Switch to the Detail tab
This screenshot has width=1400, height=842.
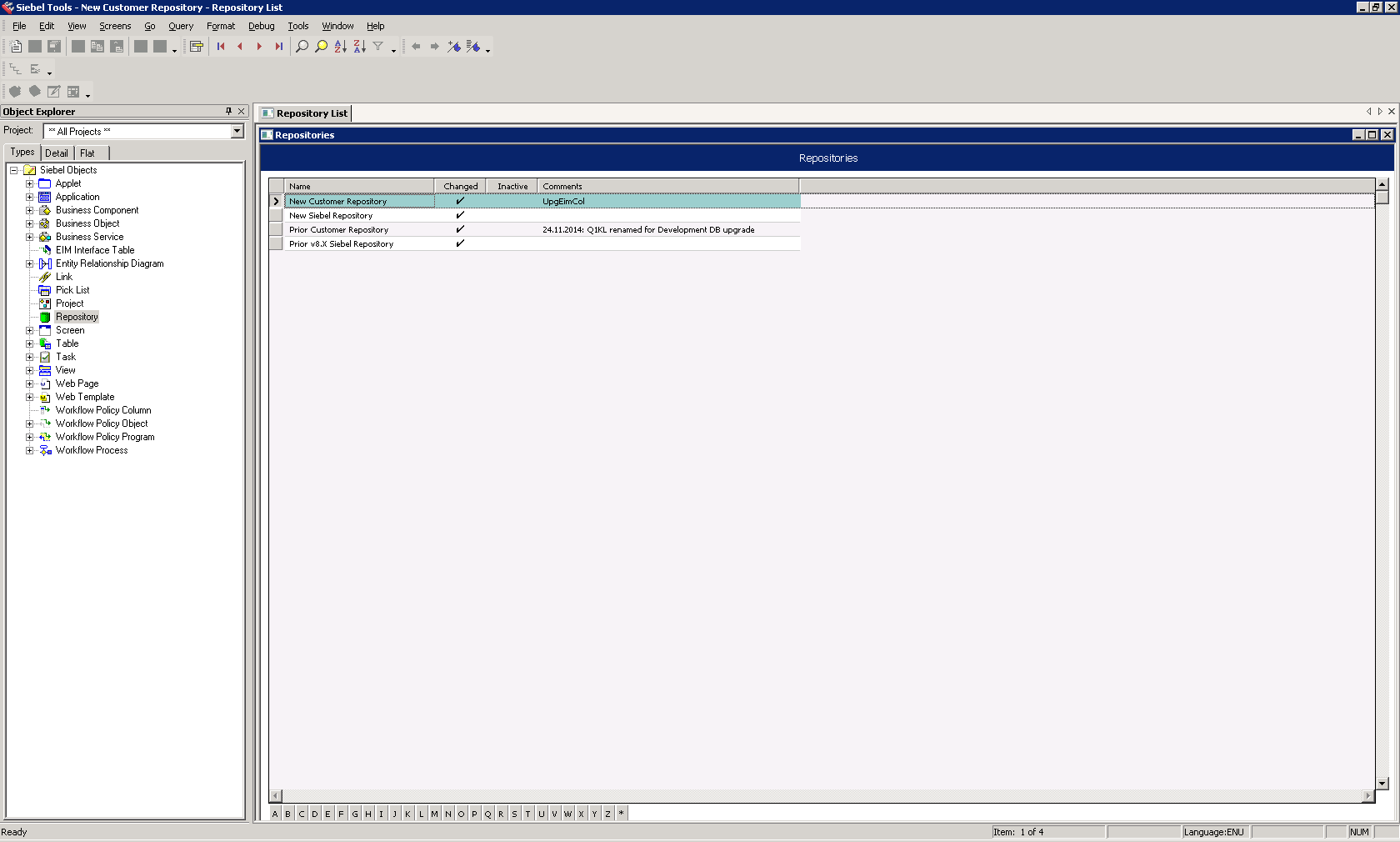[x=57, y=153]
